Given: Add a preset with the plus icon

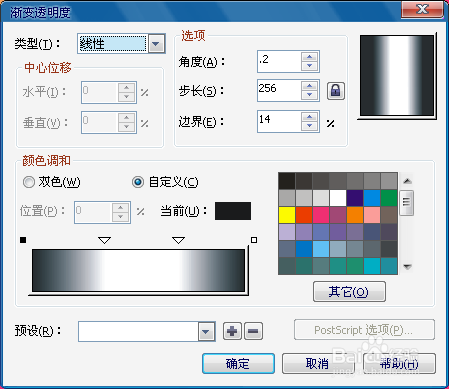Looking at the screenshot, I should pyautogui.click(x=232, y=331).
